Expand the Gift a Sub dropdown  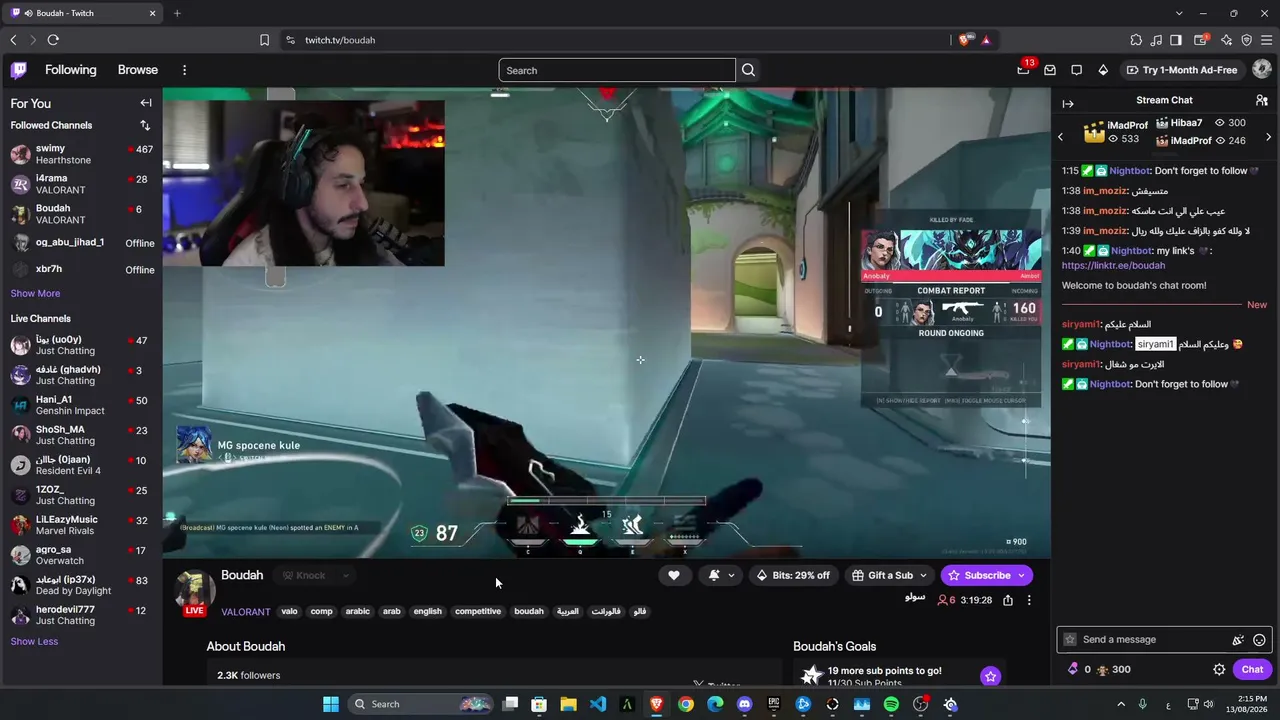pos(923,575)
